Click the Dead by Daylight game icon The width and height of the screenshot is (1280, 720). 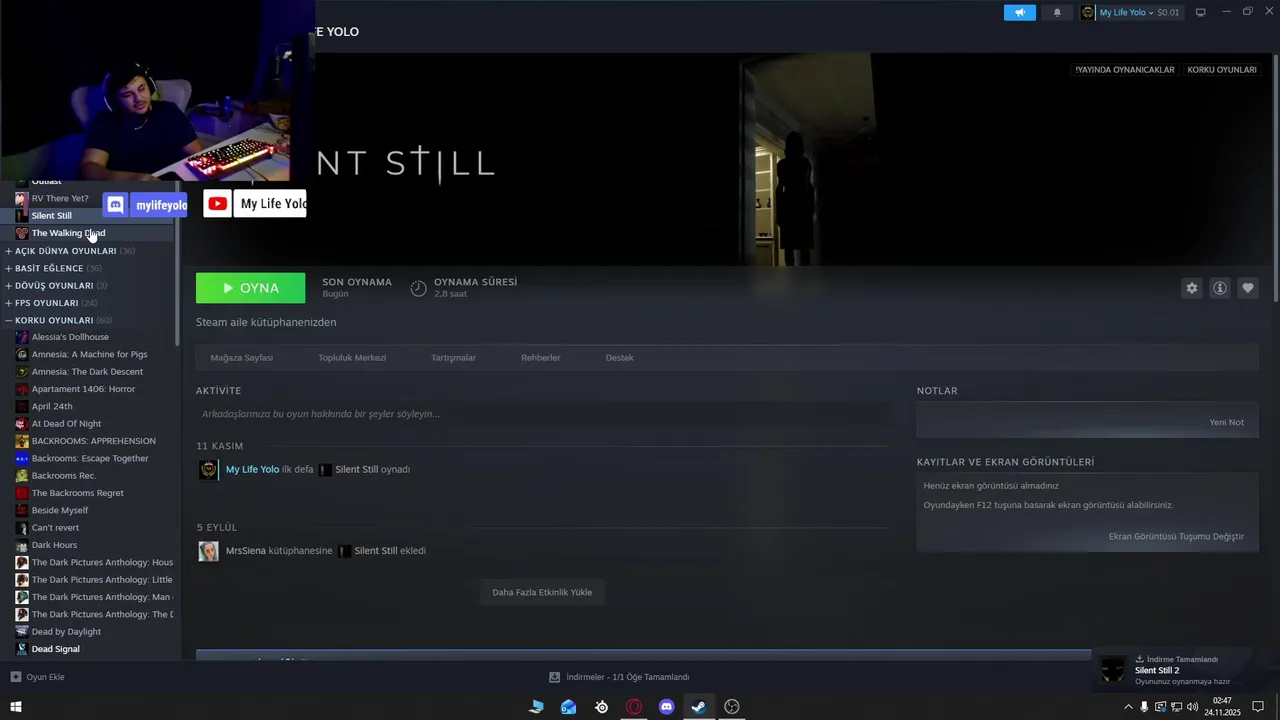[x=22, y=632]
